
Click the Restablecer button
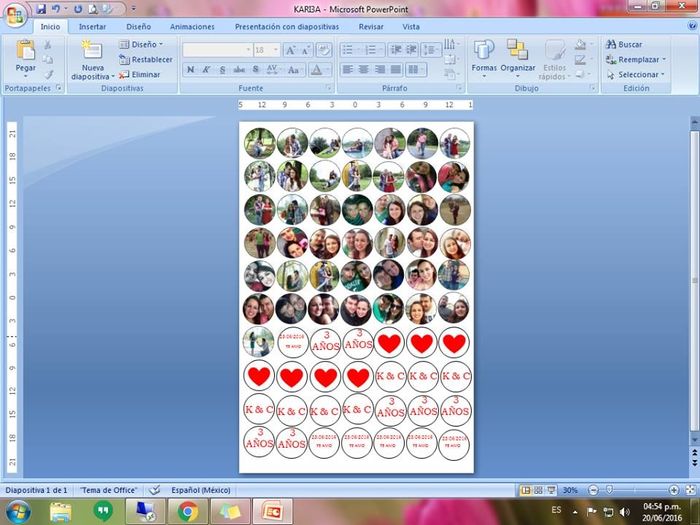point(144,59)
